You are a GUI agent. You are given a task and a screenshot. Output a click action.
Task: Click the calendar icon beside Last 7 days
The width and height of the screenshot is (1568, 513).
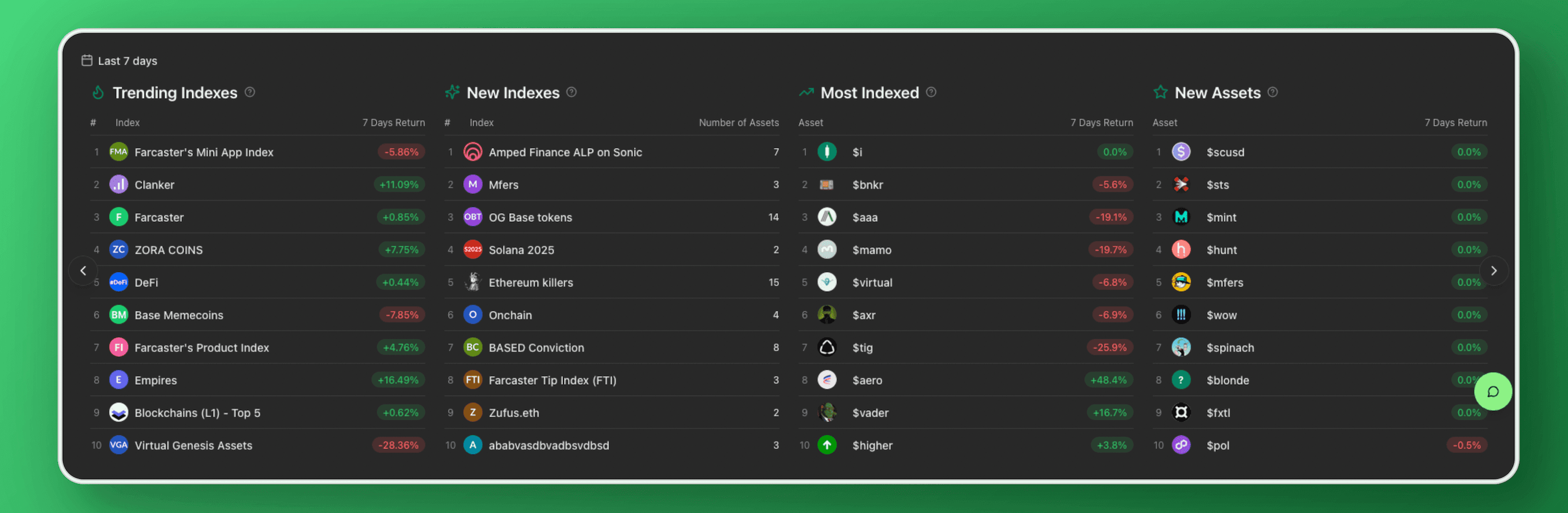(87, 60)
